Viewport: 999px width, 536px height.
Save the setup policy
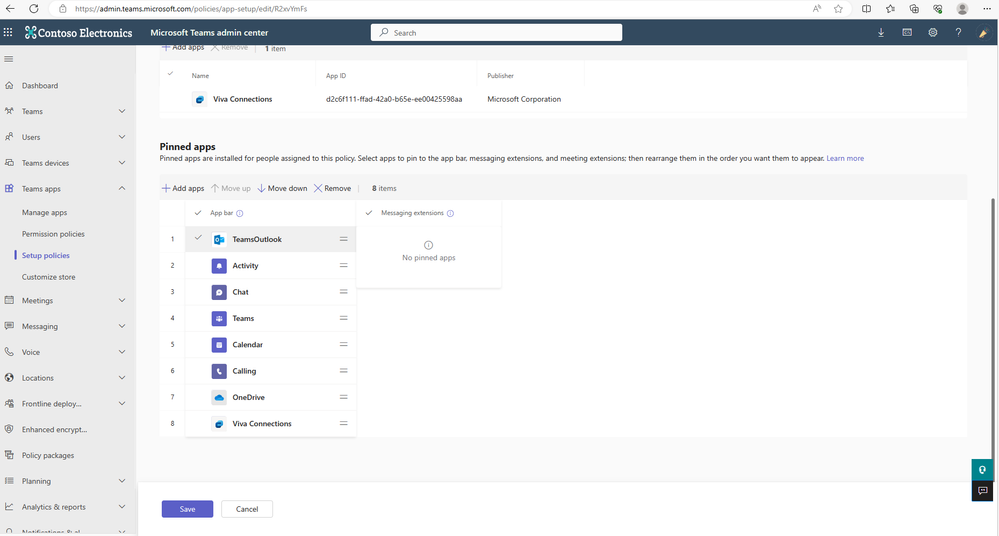point(187,509)
